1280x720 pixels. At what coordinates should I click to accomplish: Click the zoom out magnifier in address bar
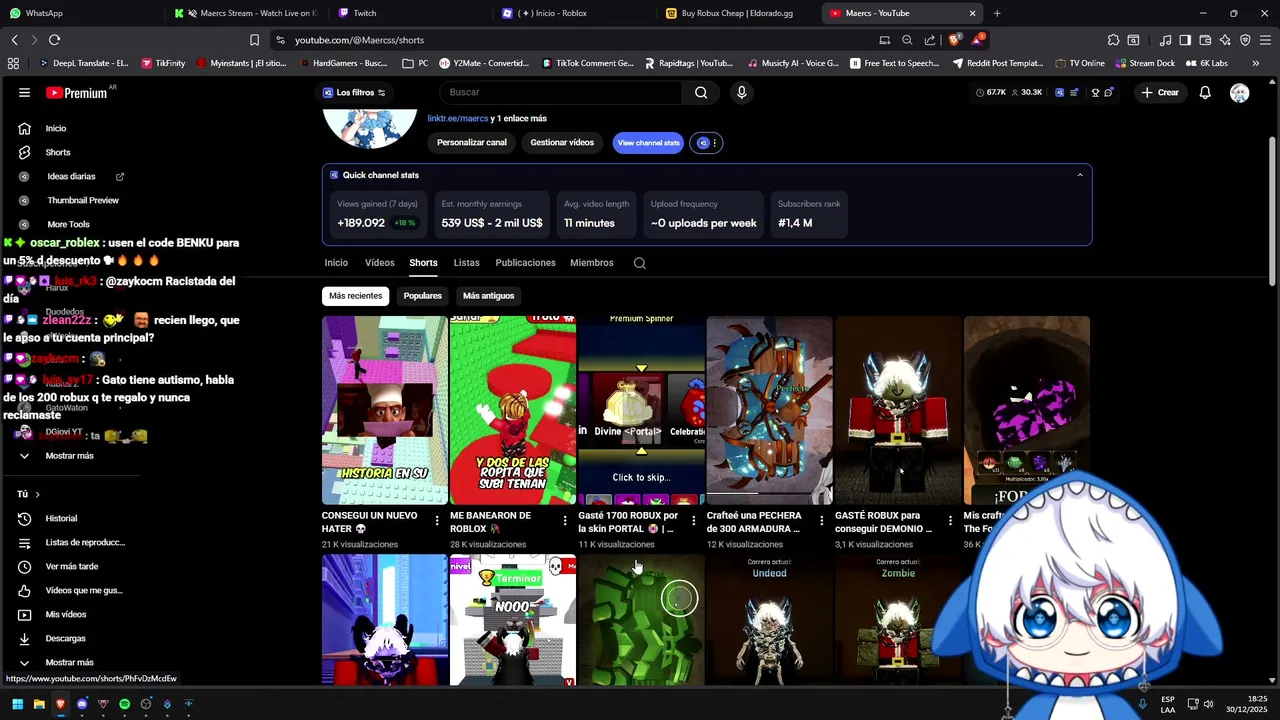click(907, 40)
